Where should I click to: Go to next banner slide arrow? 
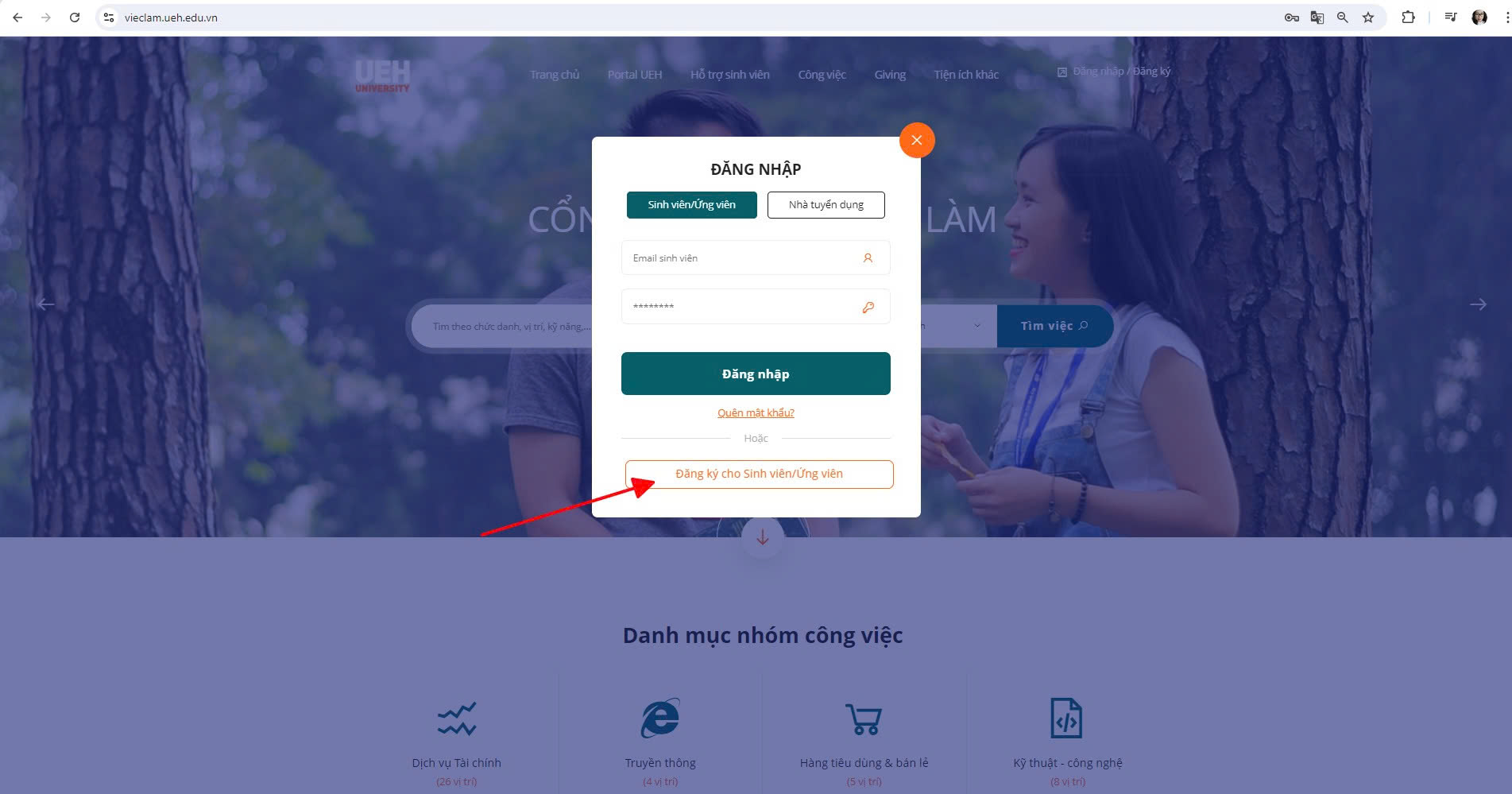[x=1478, y=304]
